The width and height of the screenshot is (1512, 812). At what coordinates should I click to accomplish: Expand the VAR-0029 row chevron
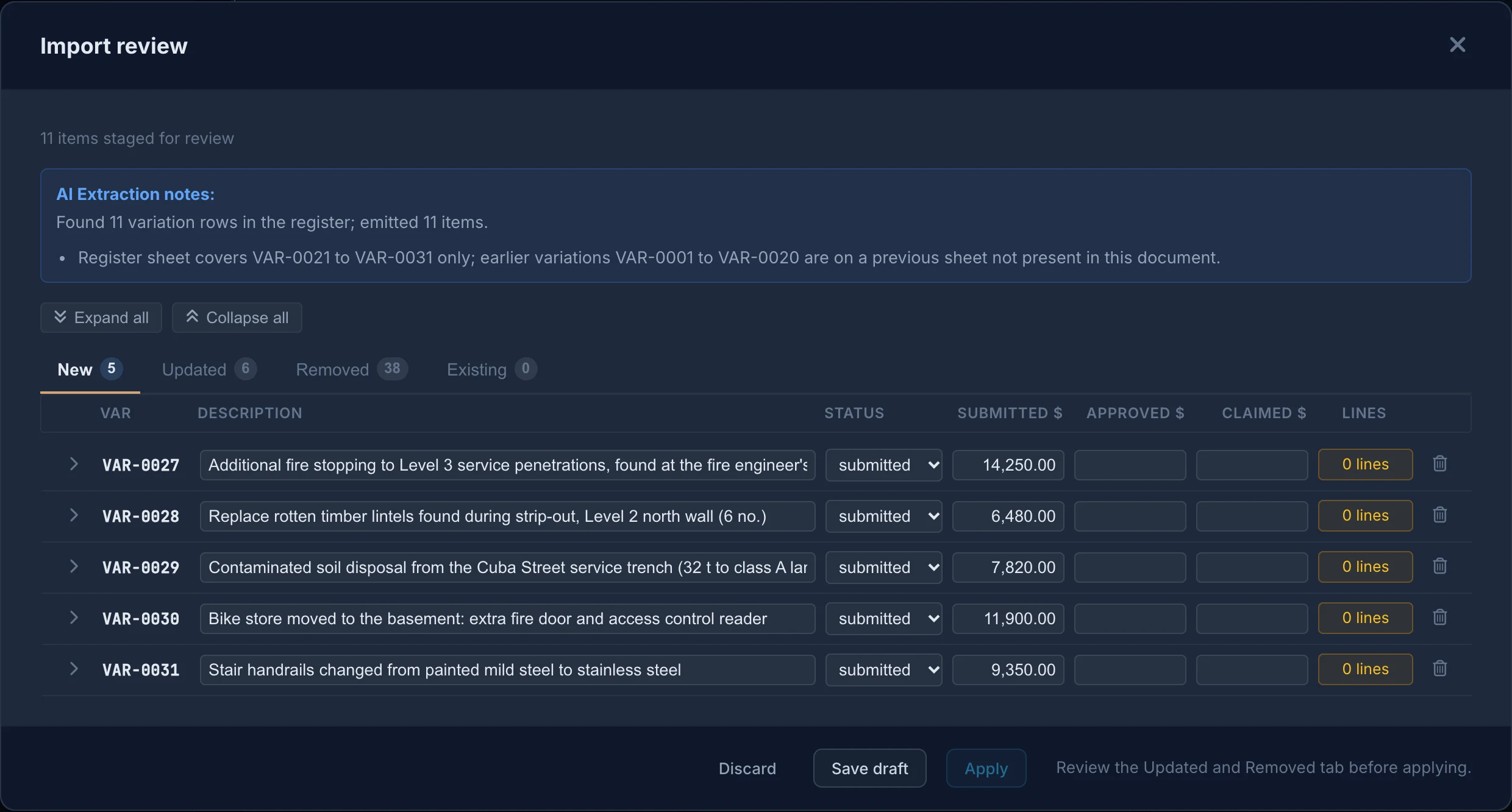click(74, 566)
